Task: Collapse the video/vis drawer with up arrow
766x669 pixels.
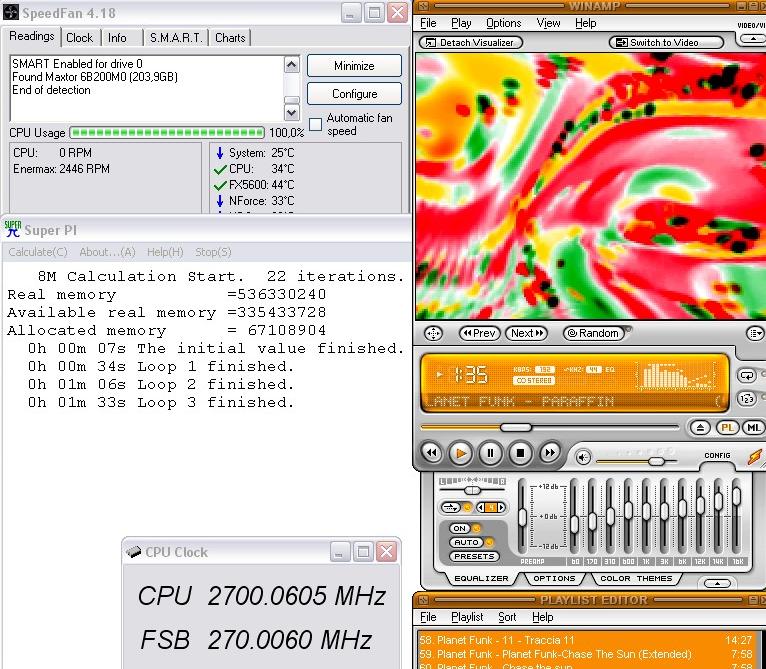Action: click(753, 38)
